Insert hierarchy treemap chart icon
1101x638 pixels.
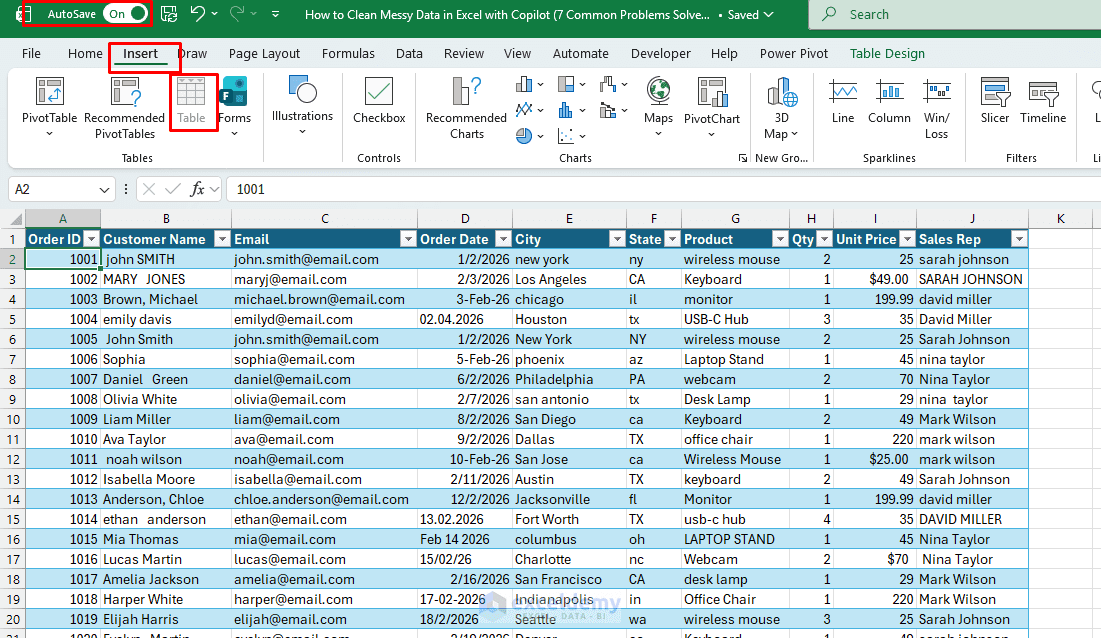[x=566, y=85]
